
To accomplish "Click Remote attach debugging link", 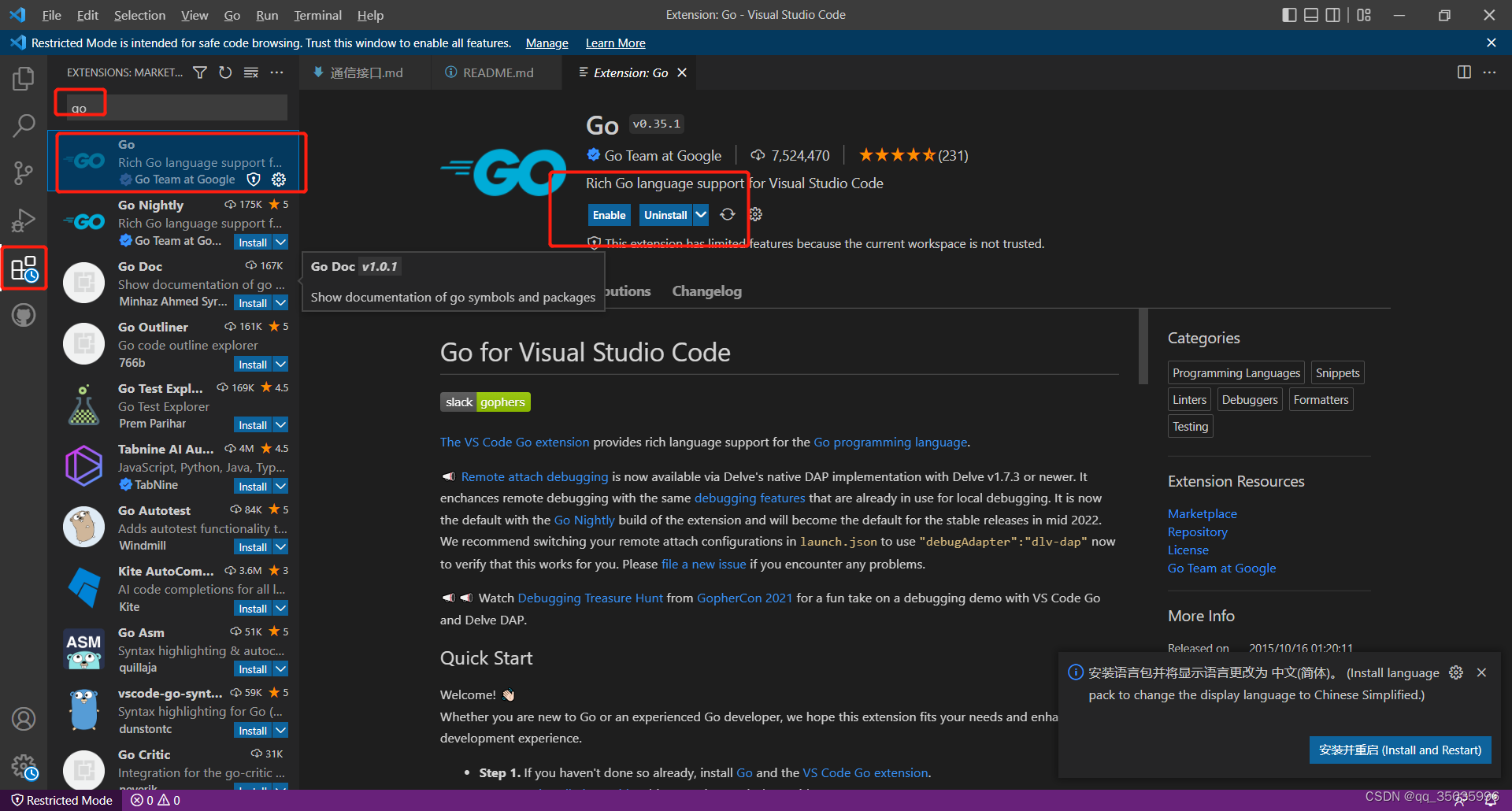I will click(534, 476).
